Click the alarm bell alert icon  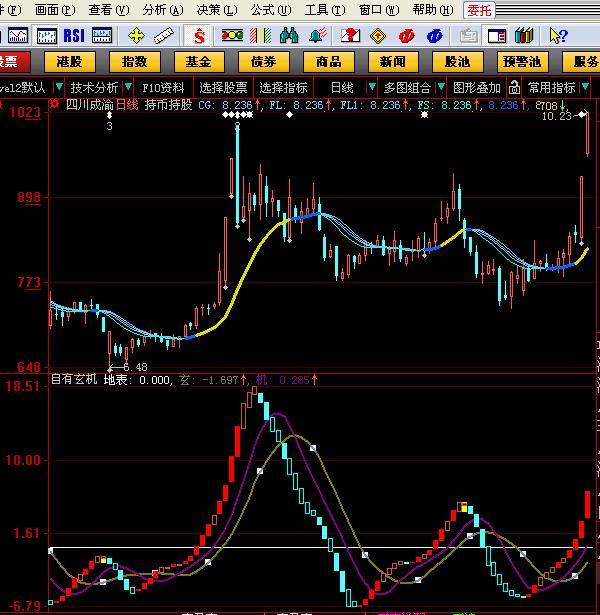tap(318, 36)
